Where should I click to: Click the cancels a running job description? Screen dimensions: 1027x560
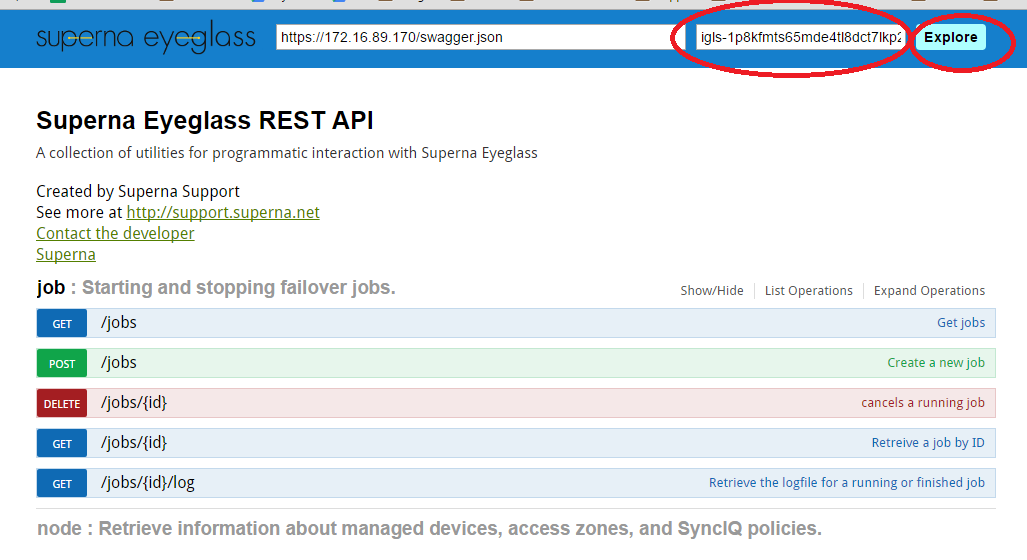point(923,403)
